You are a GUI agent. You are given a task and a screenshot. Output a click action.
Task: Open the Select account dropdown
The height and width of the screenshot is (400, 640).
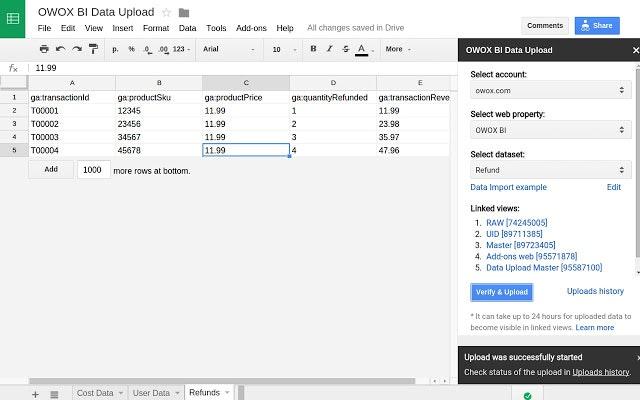pyautogui.click(x=550, y=90)
